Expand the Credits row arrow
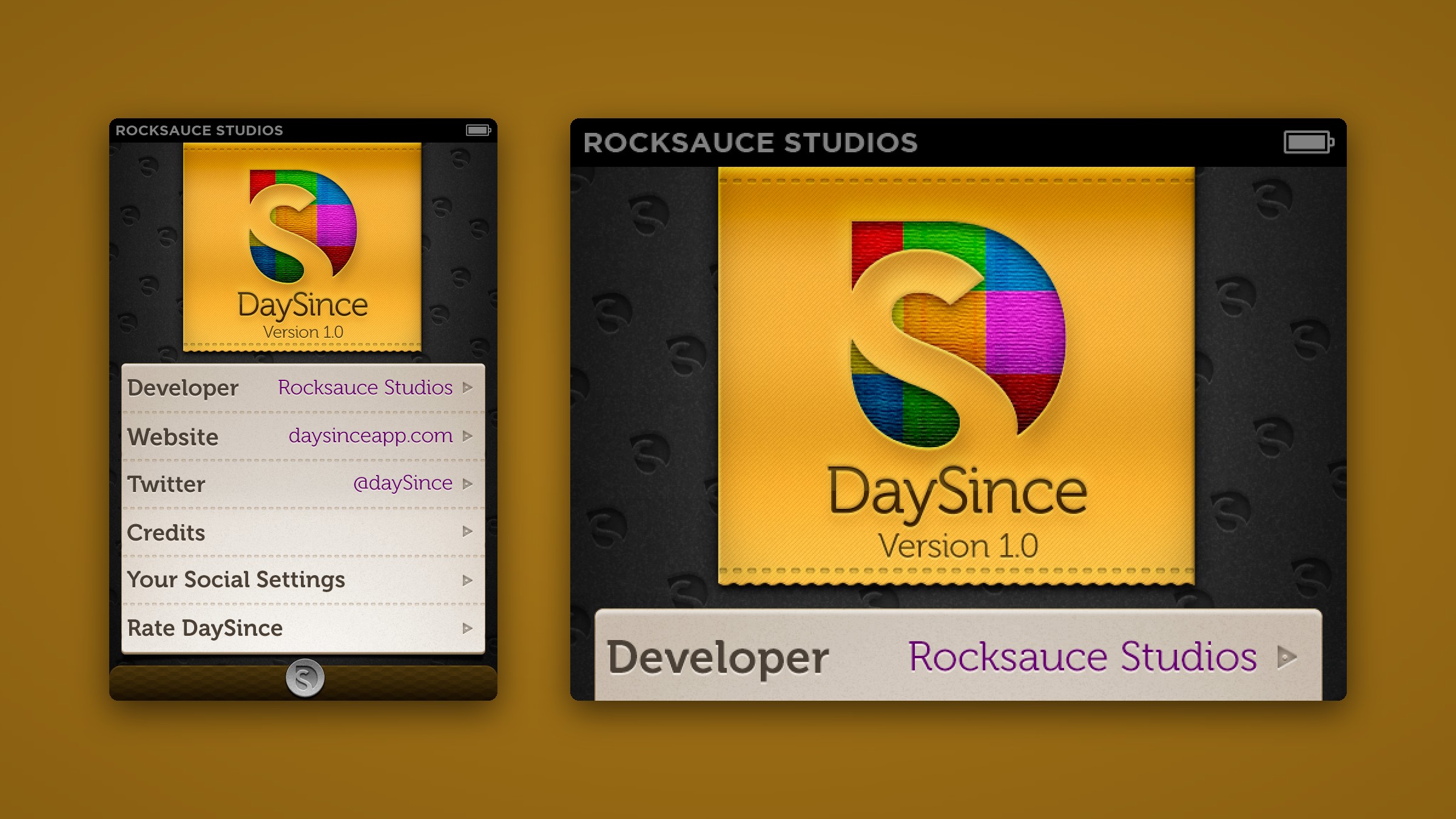The width and height of the screenshot is (1456, 819). (467, 531)
